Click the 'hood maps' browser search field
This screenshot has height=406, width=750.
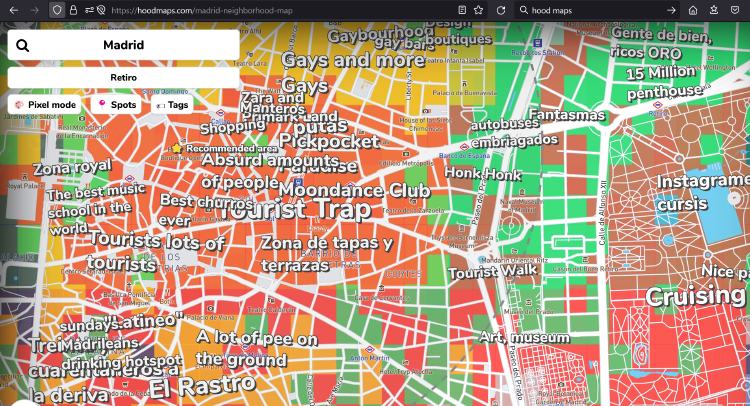(590, 9)
